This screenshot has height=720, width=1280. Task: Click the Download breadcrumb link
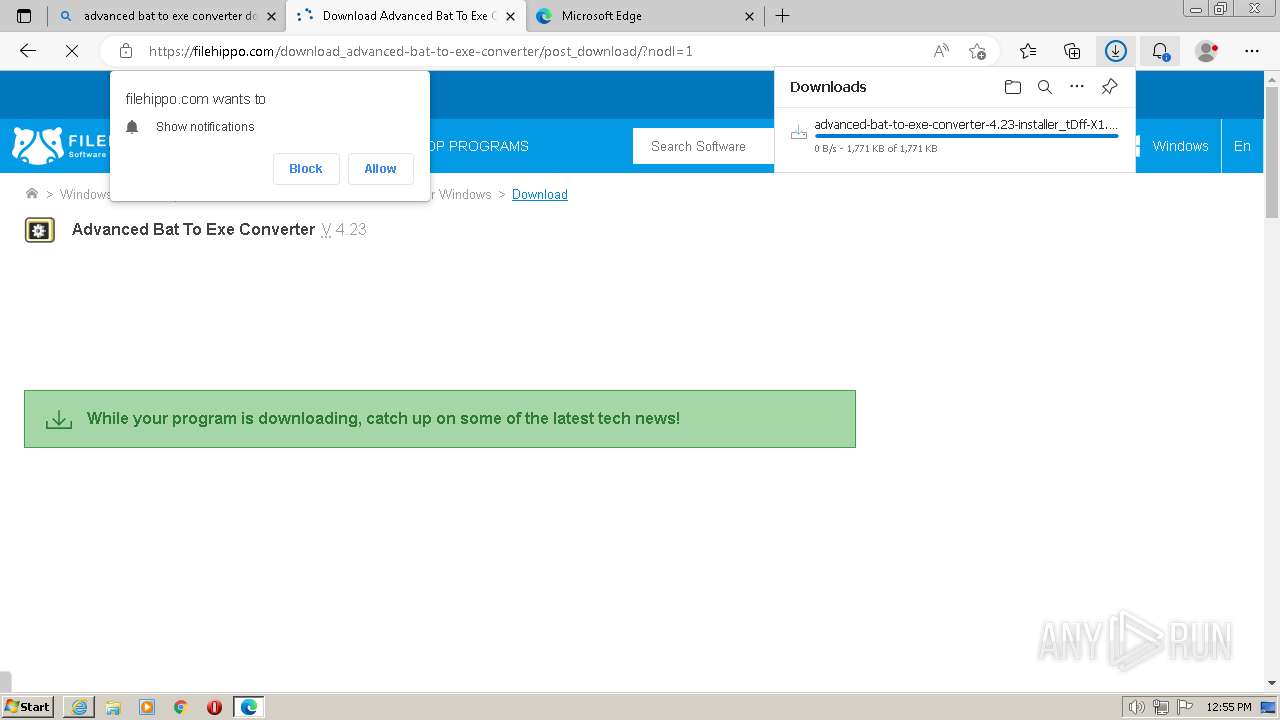pyautogui.click(x=540, y=194)
